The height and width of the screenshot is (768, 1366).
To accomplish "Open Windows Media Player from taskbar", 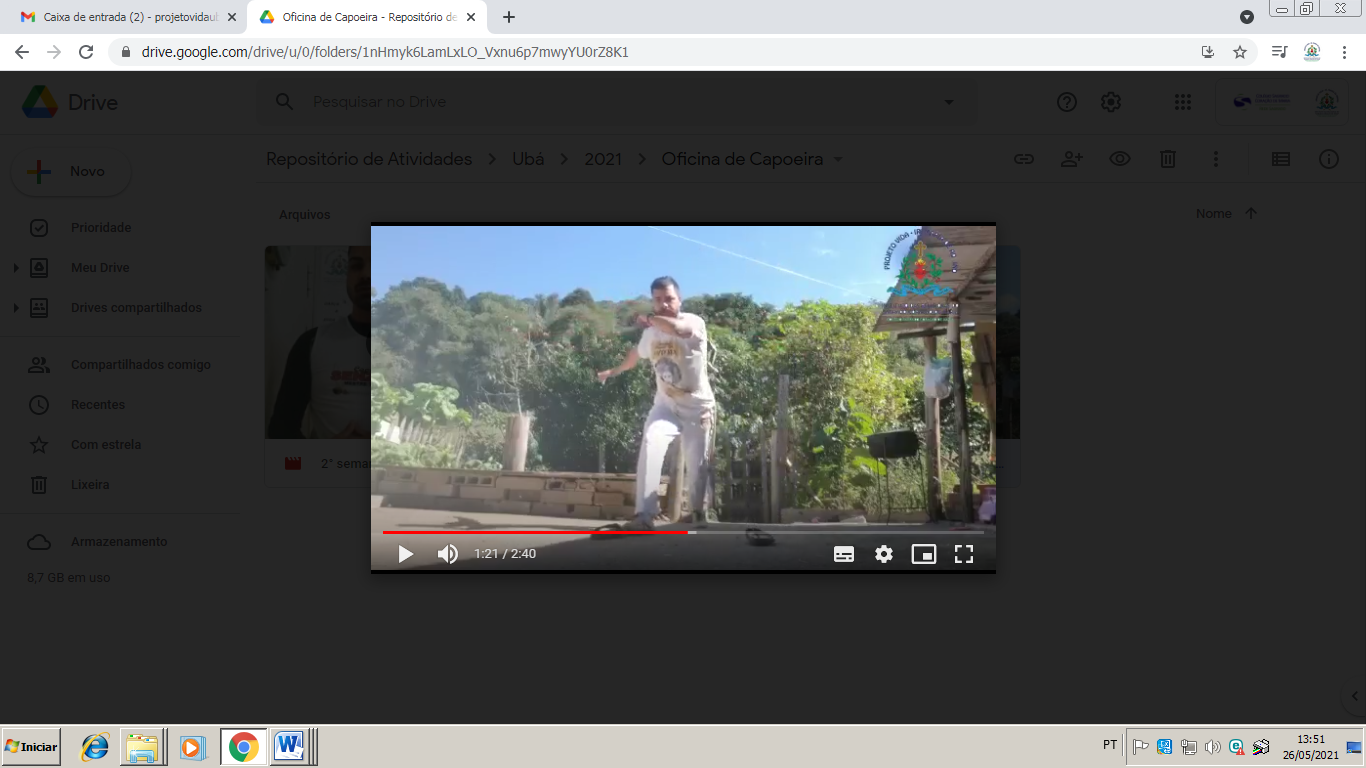I will [x=192, y=747].
